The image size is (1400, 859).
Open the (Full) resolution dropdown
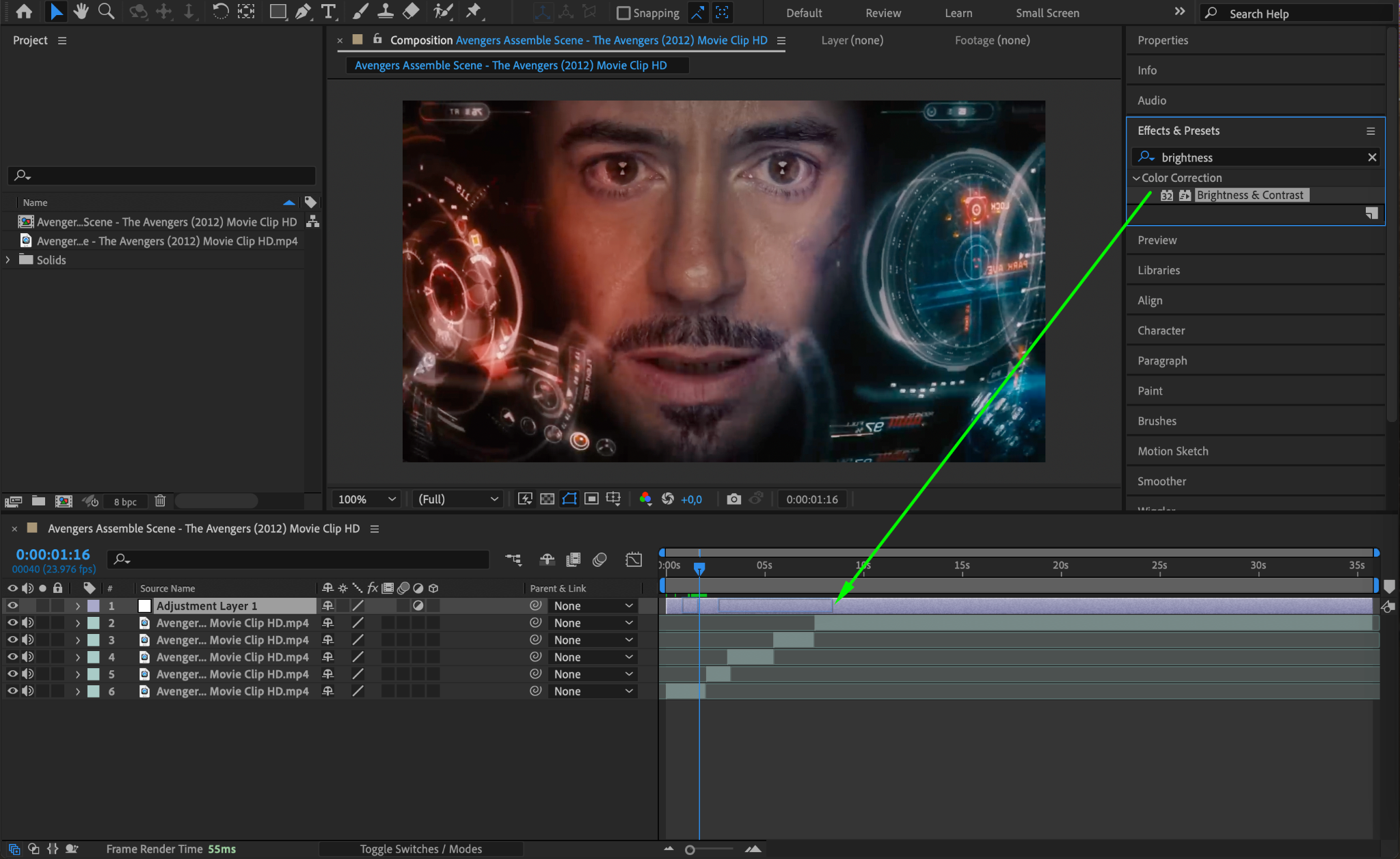[457, 499]
